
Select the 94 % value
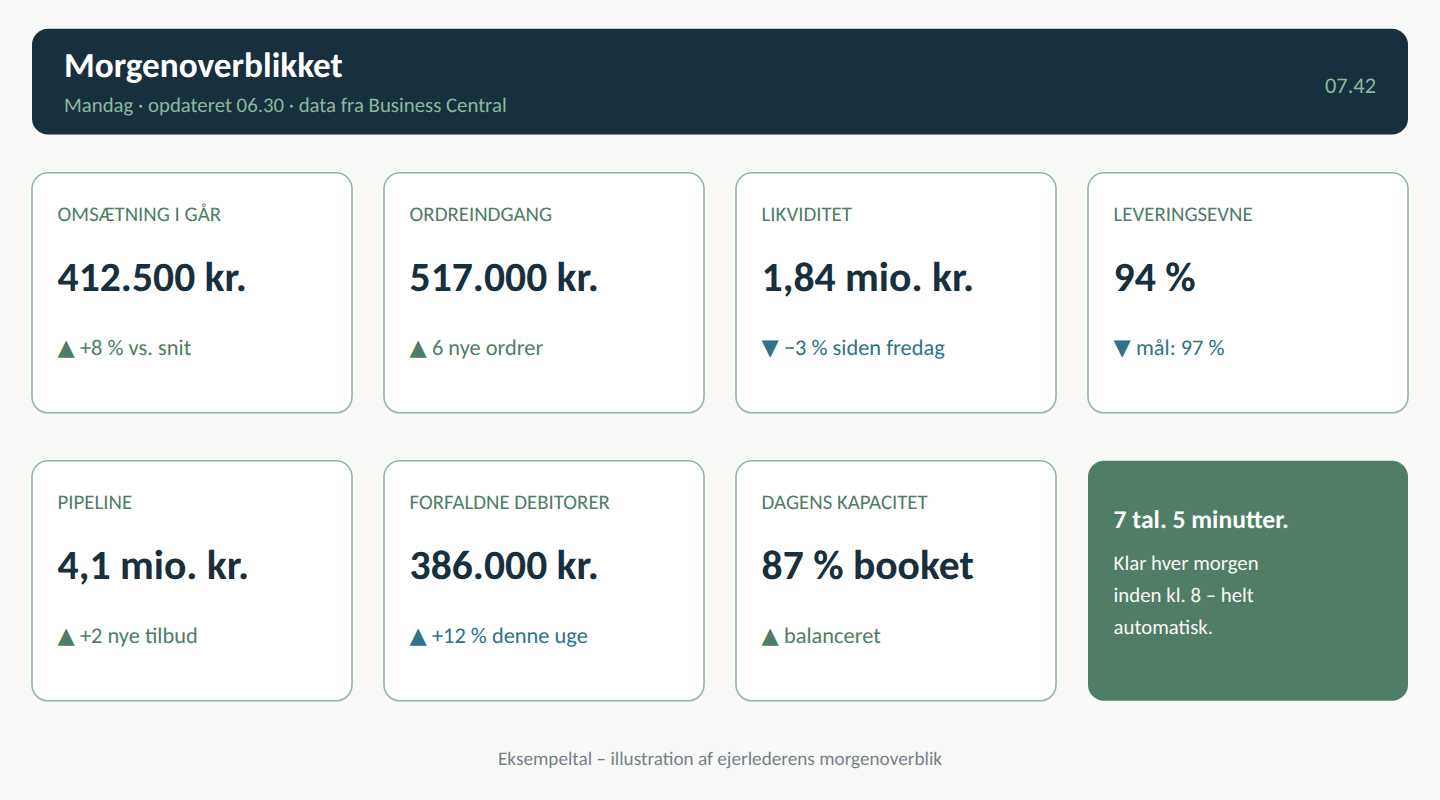[x=1154, y=278]
